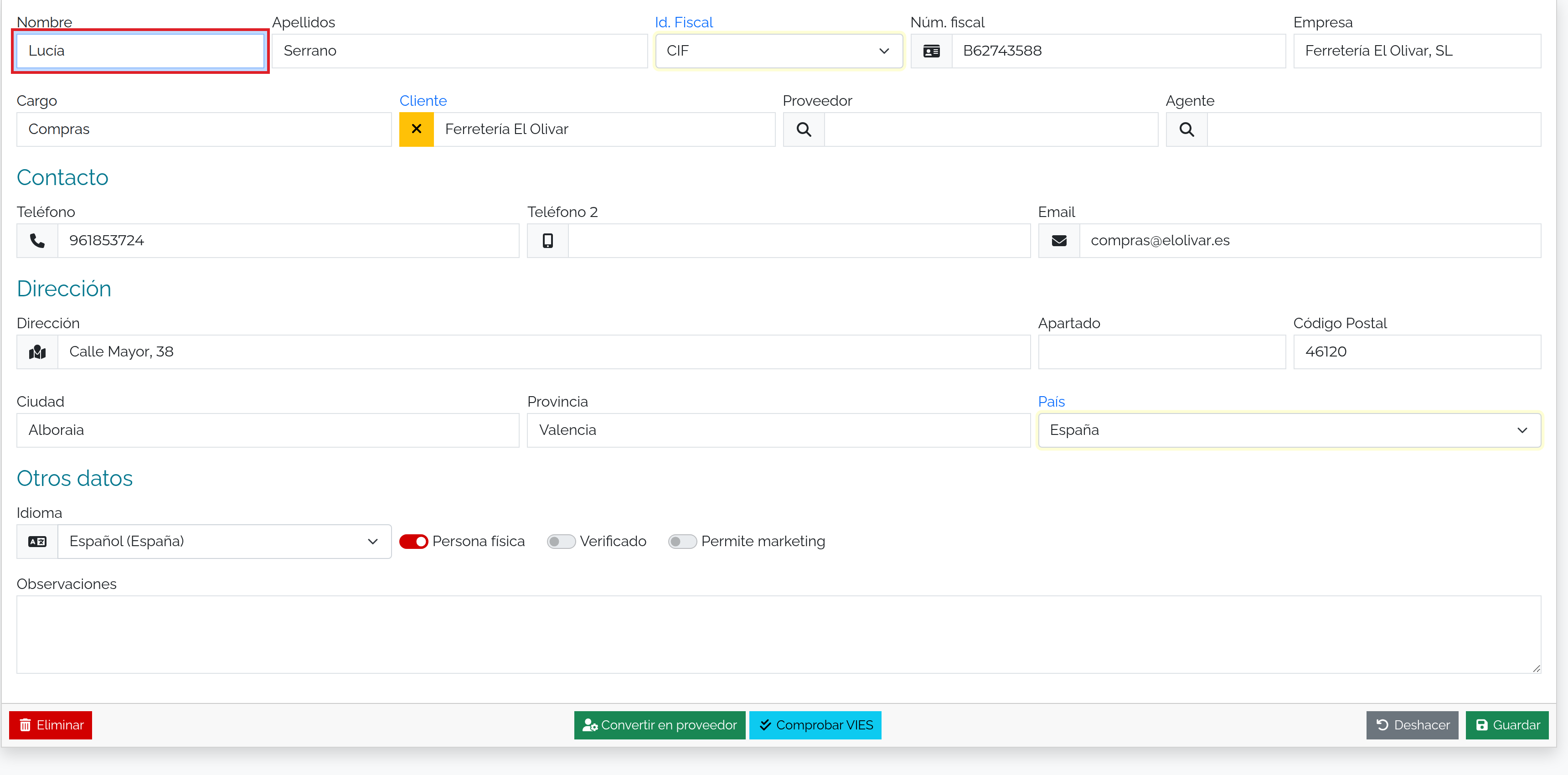The image size is (1568, 775).
Task: Click the phone handset icon beside Teléfono
Action: coord(37,240)
